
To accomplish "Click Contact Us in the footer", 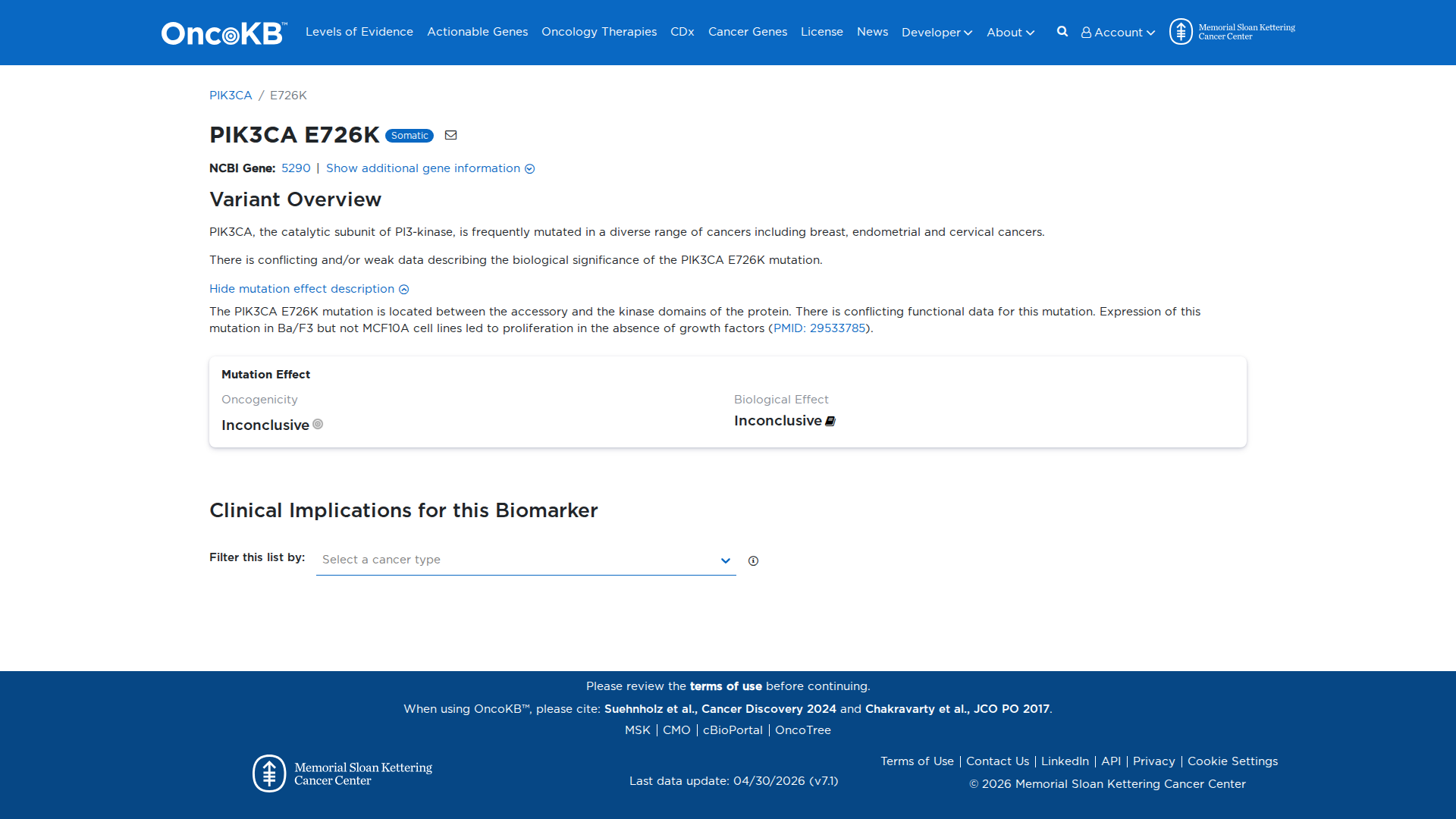I will [997, 761].
